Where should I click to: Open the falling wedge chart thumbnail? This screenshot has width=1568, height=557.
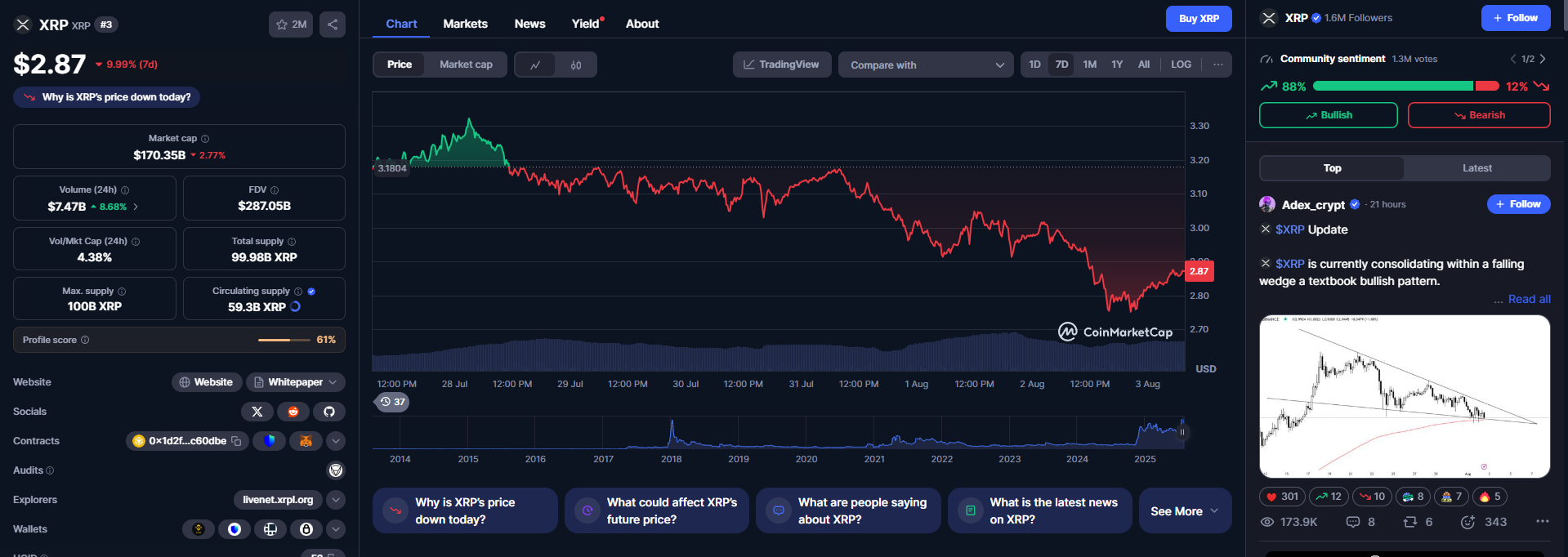pos(1405,397)
